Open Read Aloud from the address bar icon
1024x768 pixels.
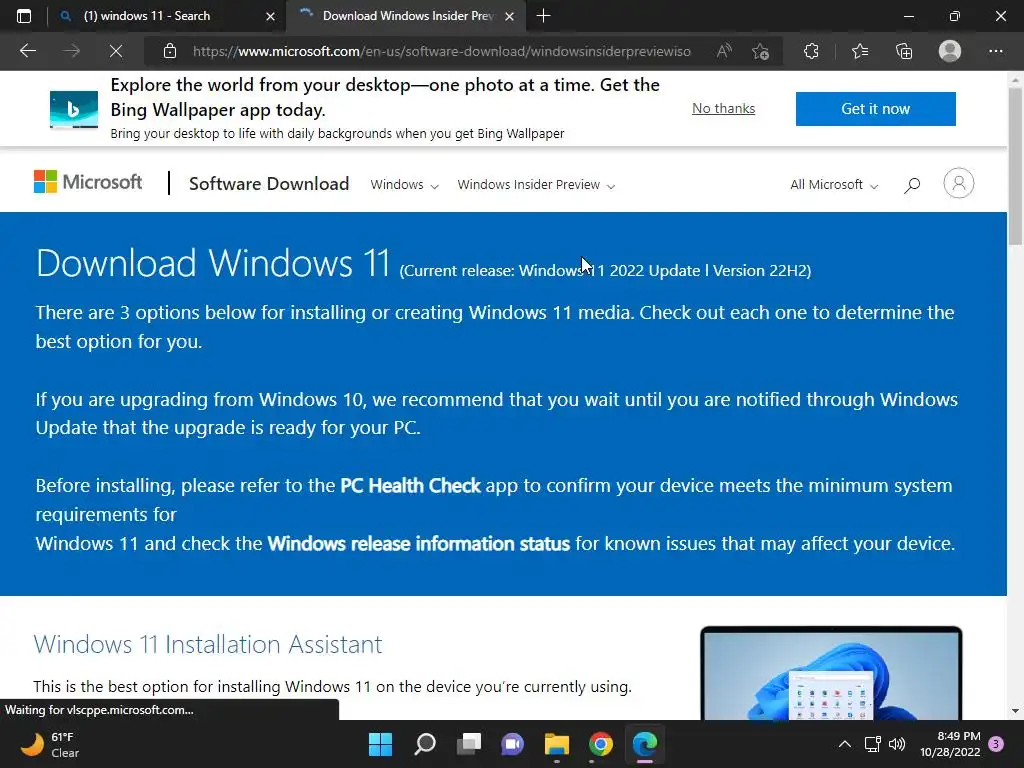[724, 51]
